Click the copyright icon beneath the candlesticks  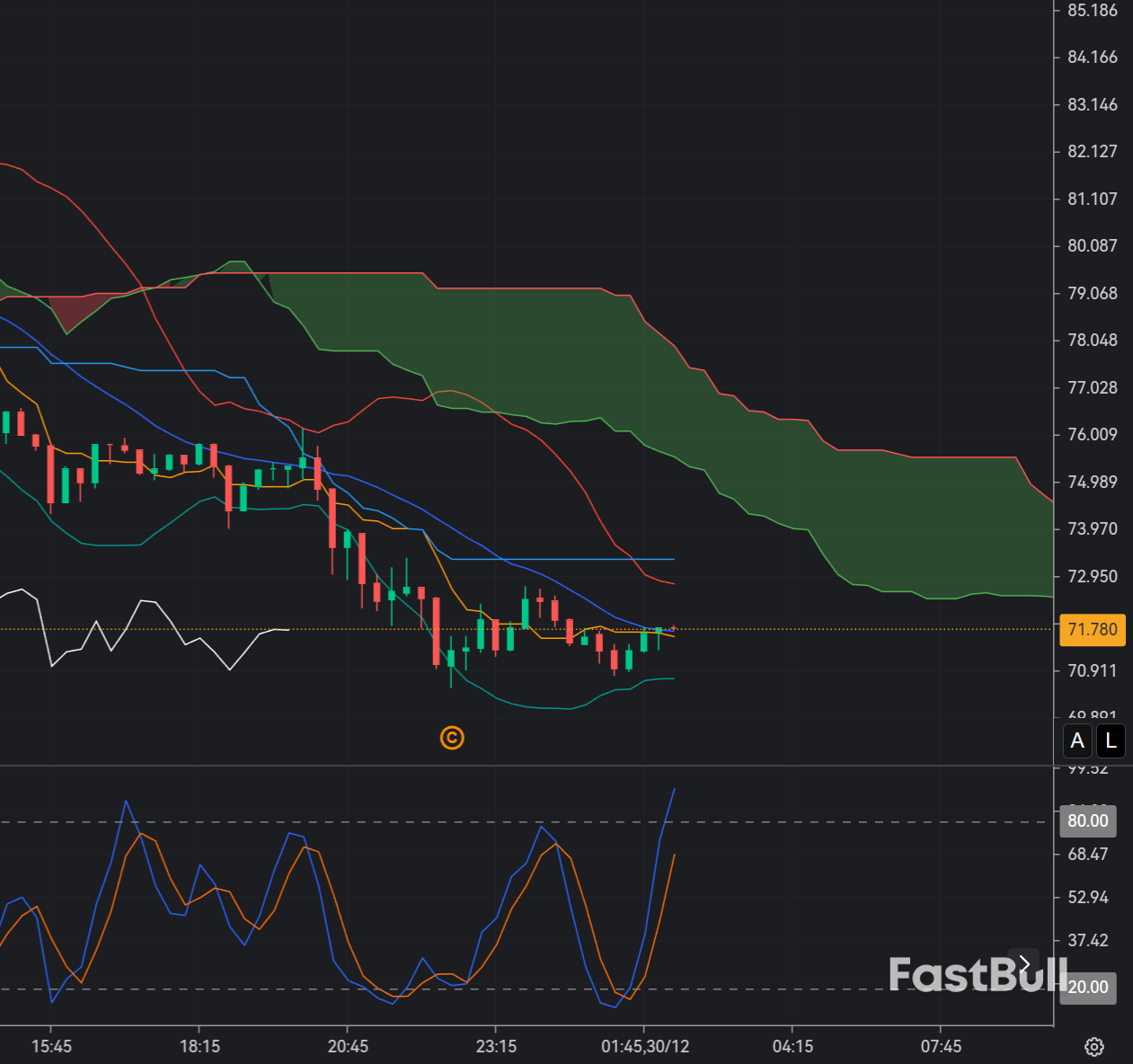(452, 738)
